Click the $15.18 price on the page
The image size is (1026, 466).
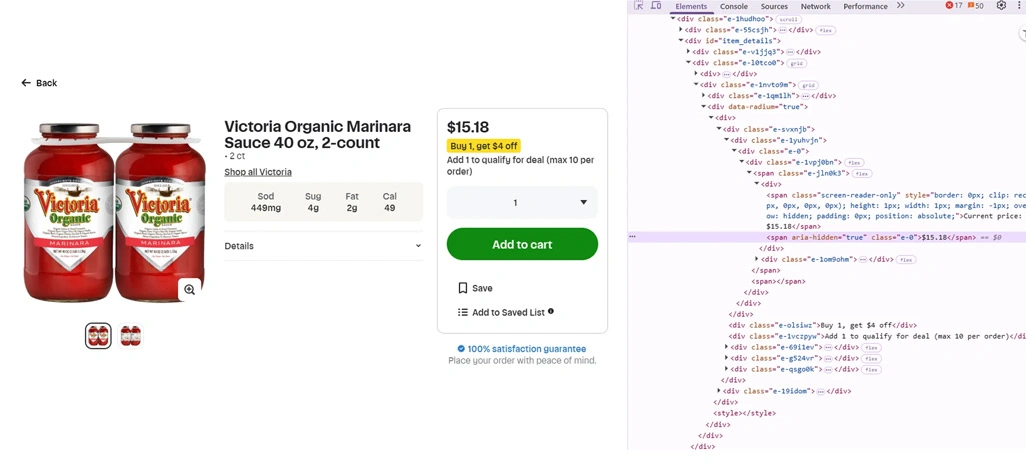coord(468,127)
